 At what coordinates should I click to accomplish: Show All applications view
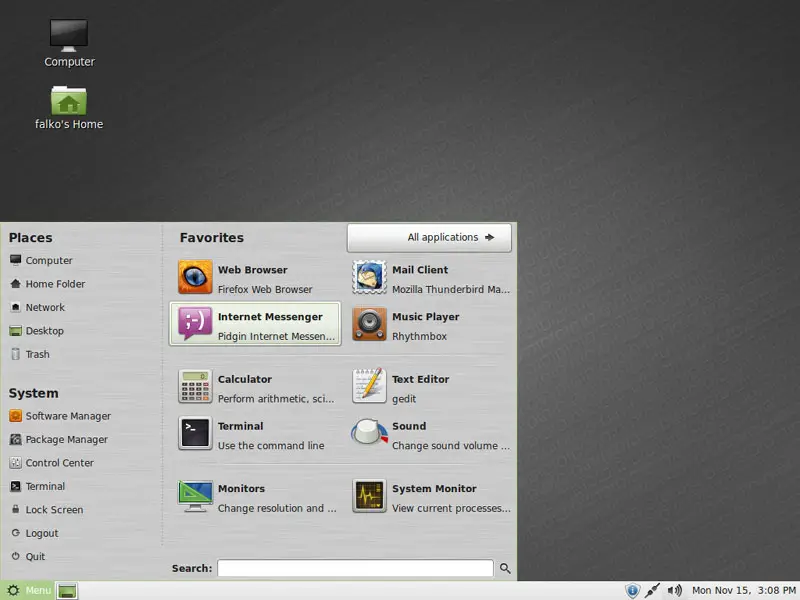429,237
